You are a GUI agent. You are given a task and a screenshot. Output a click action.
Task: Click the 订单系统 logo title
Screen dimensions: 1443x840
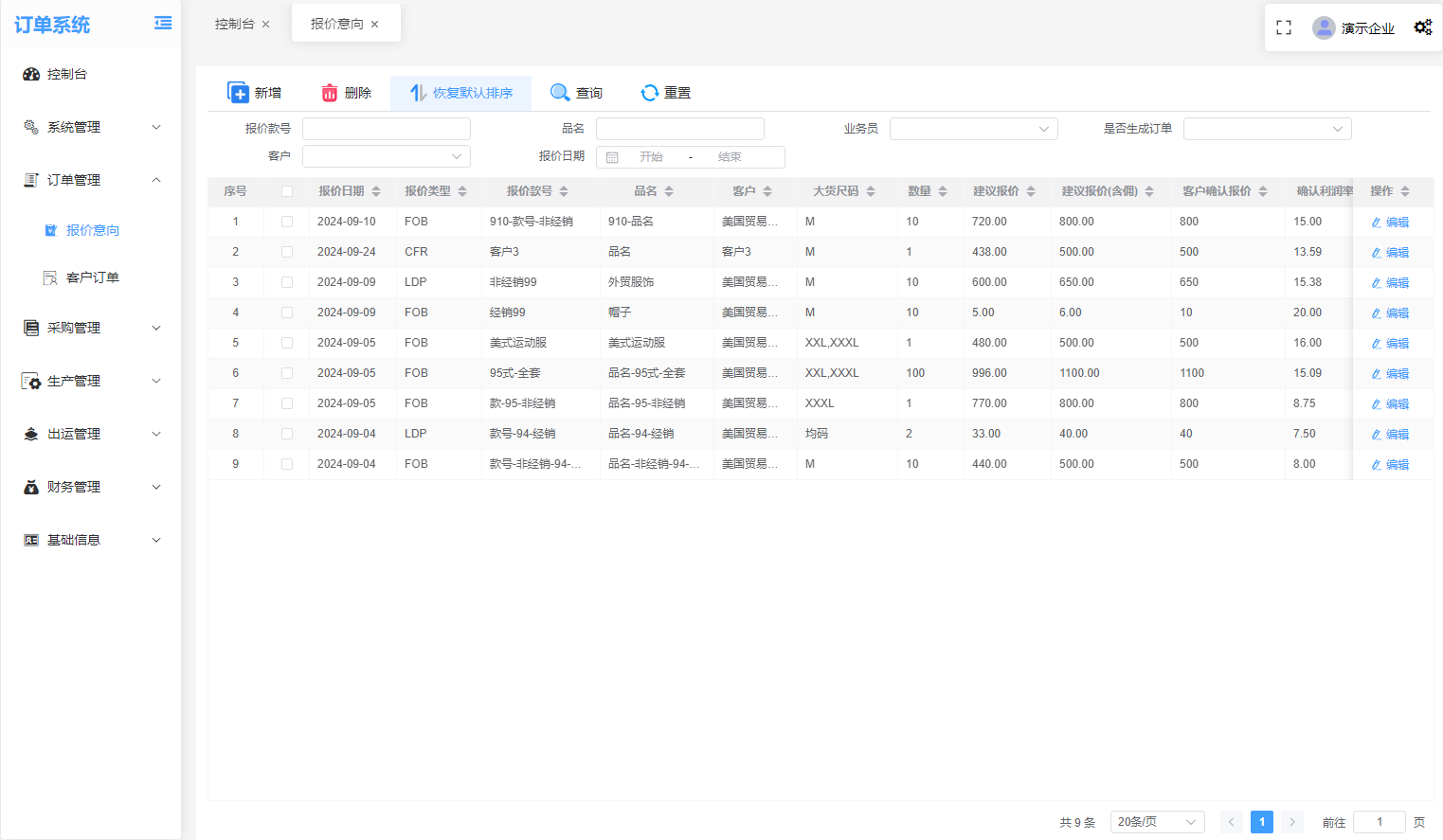coord(52,25)
